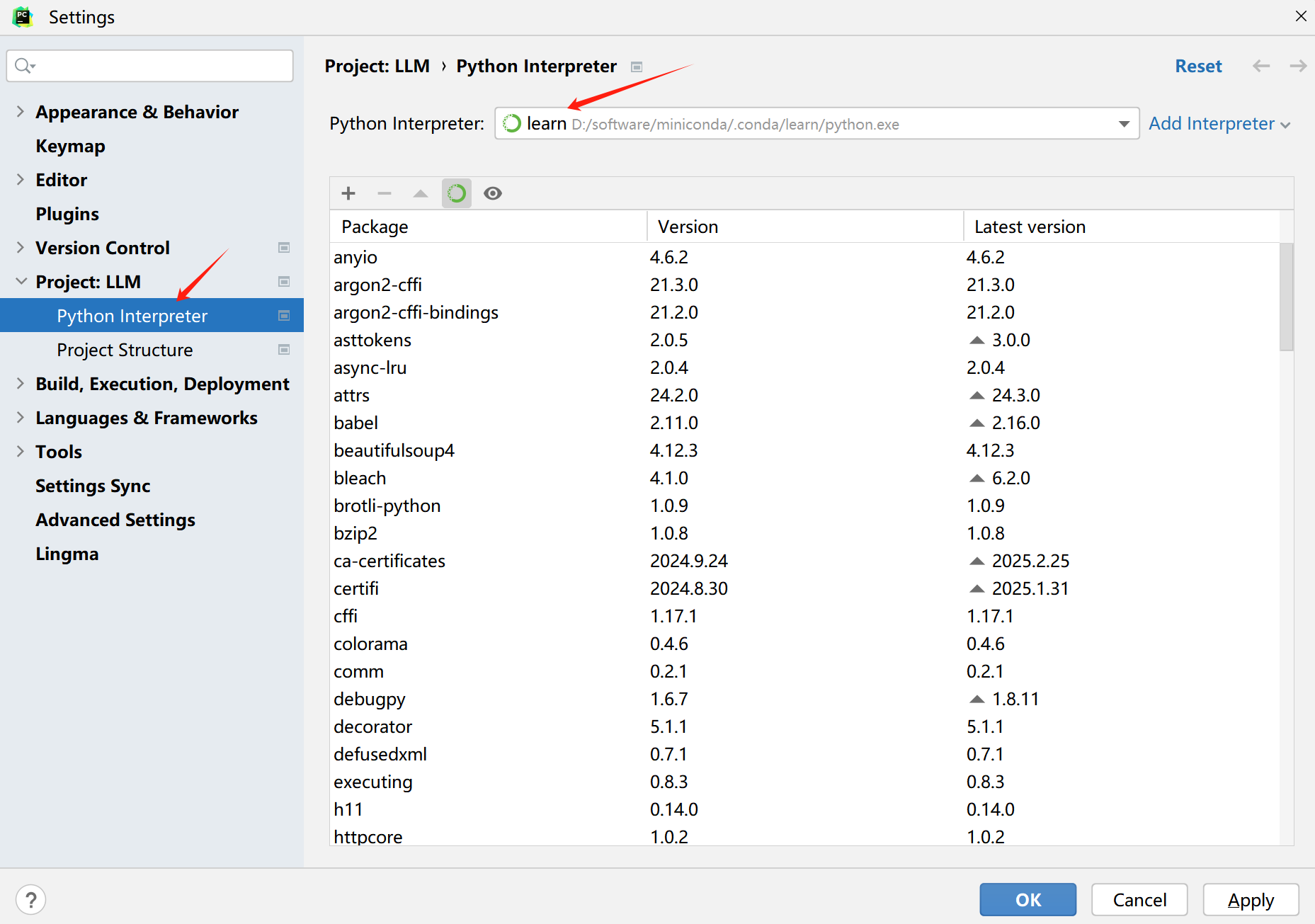Expand the Tools section
The width and height of the screenshot is (1315, 924).
click(21, 452)
